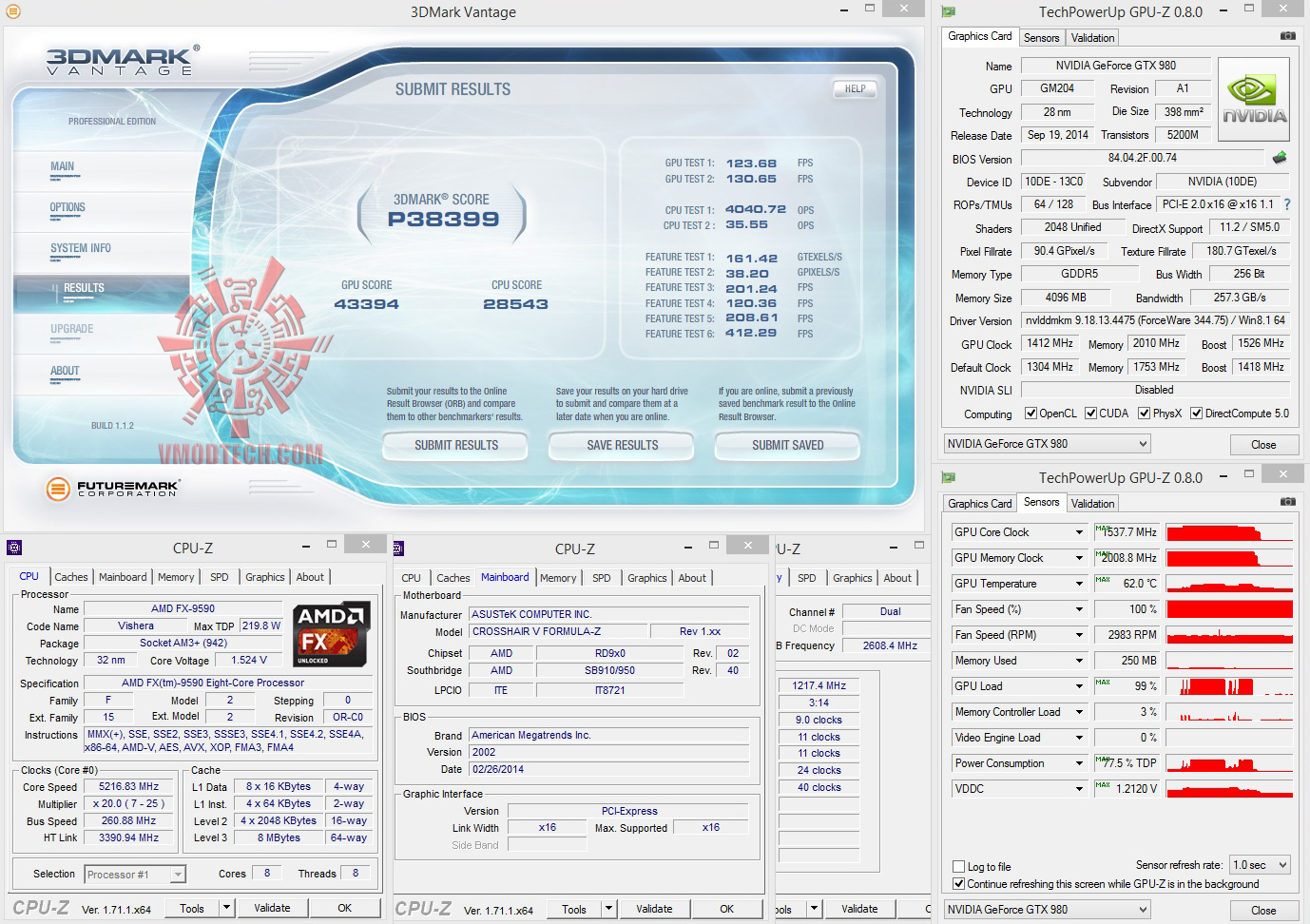The width and height of the screenshot is (1310, 924).
Task: Open the VDDC sensor dropdown
Action: pyautogui.click(x=1080, y=789)
